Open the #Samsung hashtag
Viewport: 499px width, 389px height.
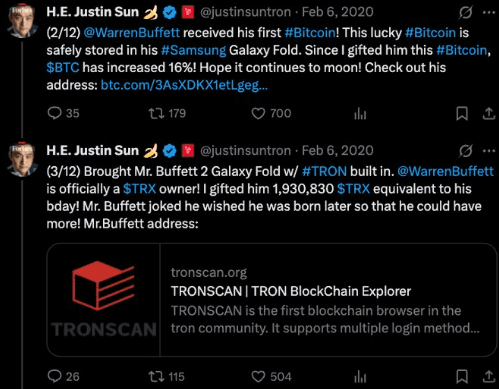[193, 50]
